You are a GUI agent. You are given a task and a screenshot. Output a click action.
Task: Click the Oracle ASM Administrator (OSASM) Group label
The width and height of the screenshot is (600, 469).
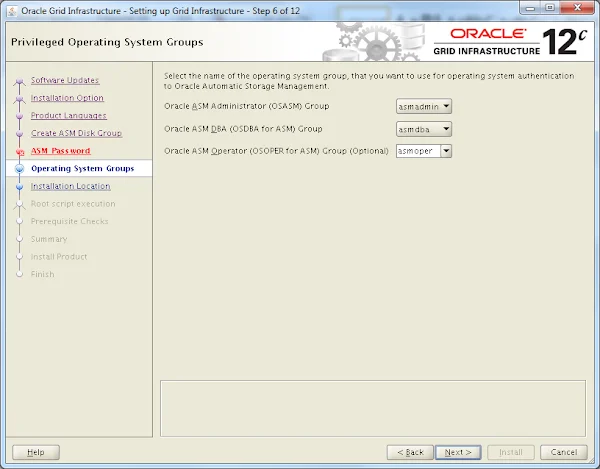pyautogui.click(x=246, y=106)
